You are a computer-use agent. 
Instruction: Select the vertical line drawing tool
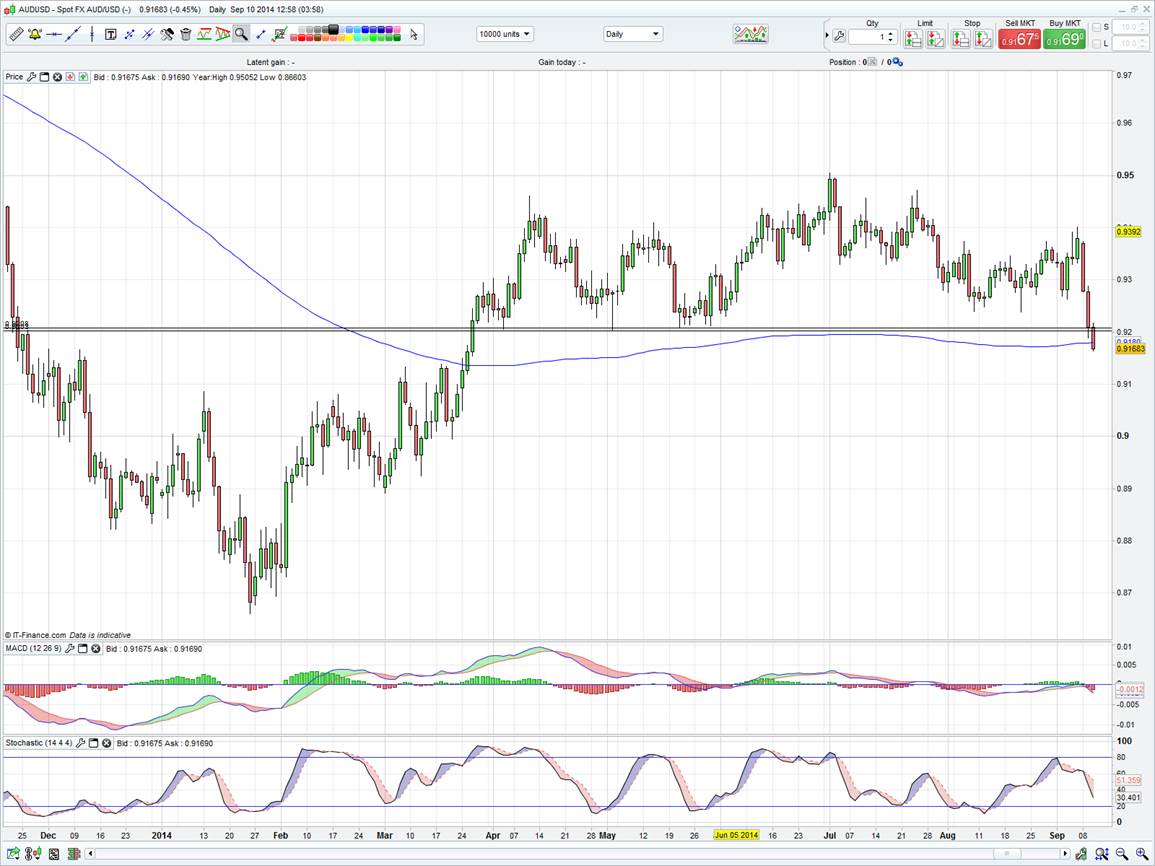tap(91, 34)
